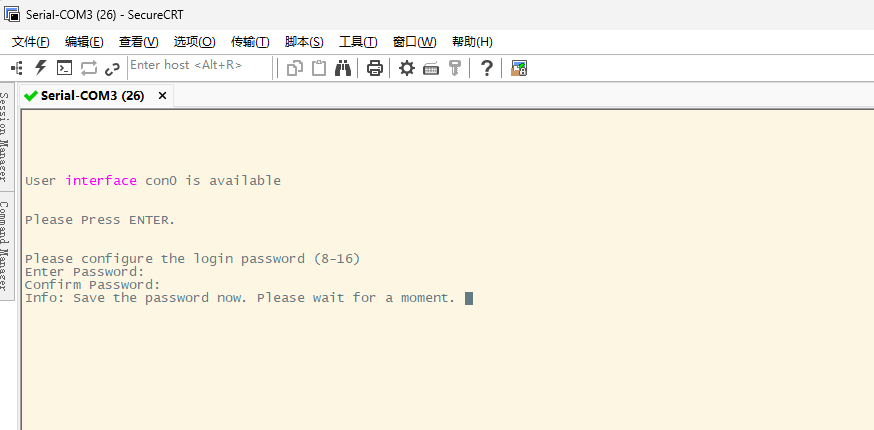Expand the Session Manager side panel
Viewport: 874px width, 430px height.
[6, 137]
